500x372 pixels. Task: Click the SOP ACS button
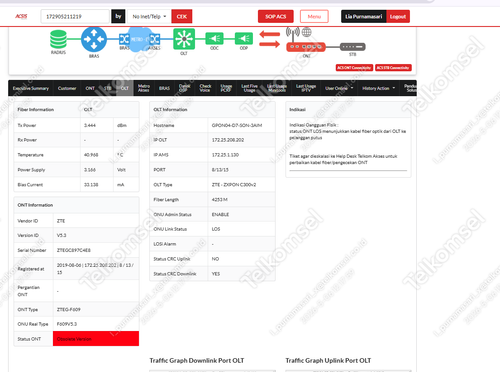pyautogui.click(x=276, y=16)
